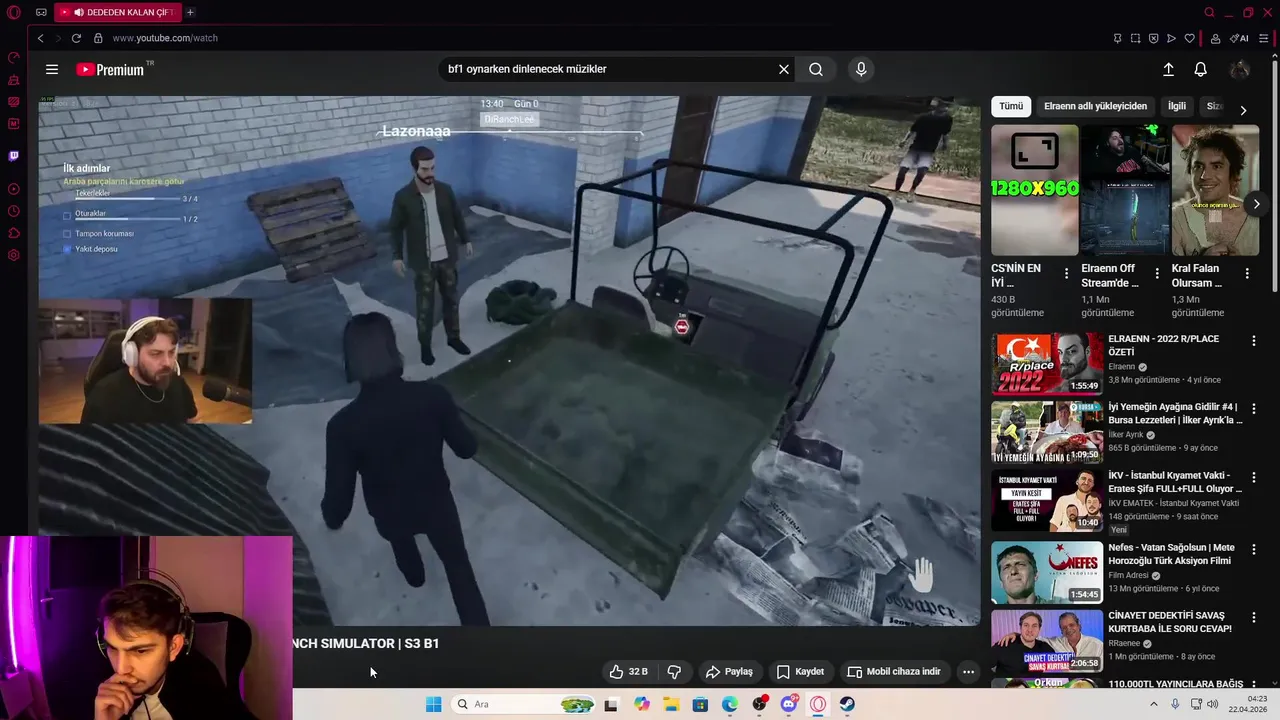Go back to previous page
Image resolution: width=1280 pixels, height=720 pixels.
(x=40, y=38)
